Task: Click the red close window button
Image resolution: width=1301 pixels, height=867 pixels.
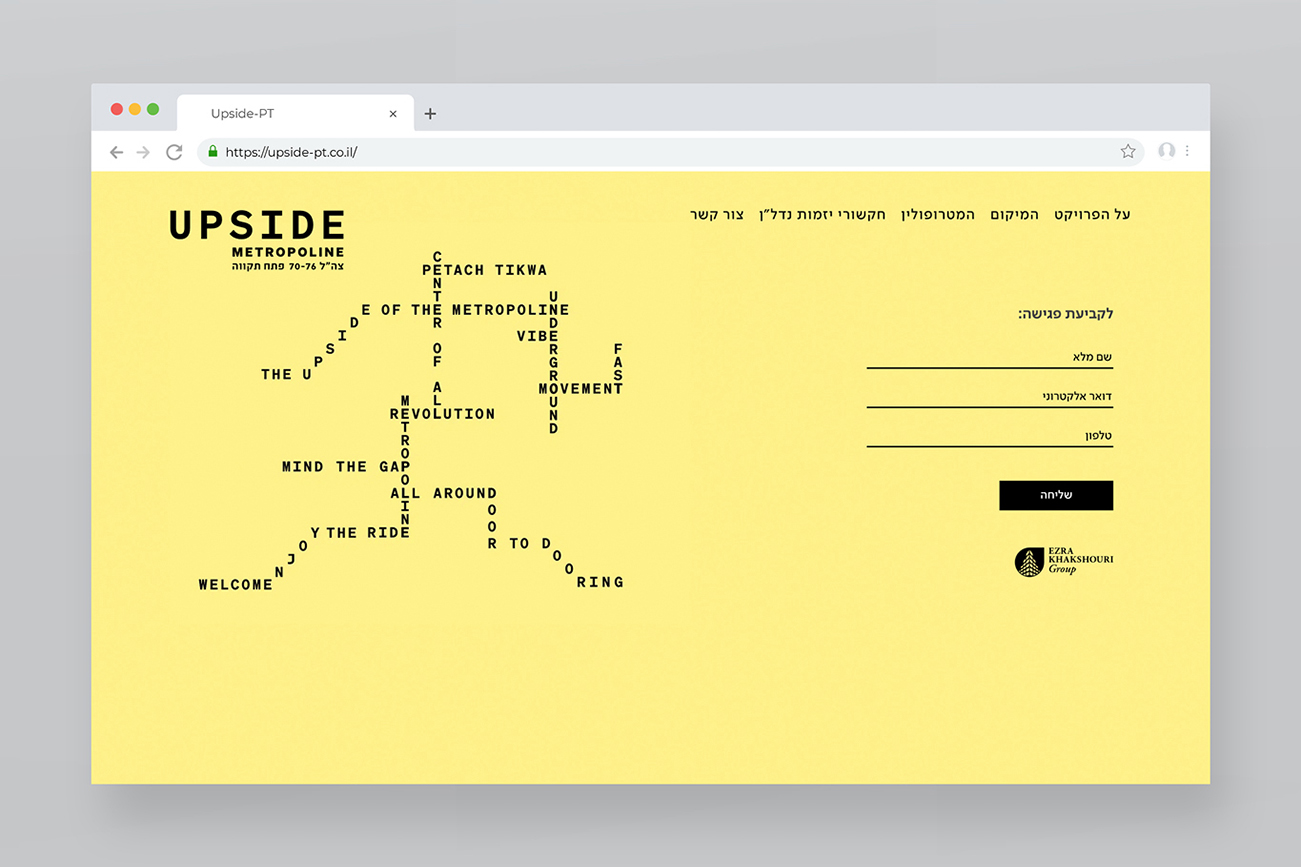Action: [x=117, y=109]
